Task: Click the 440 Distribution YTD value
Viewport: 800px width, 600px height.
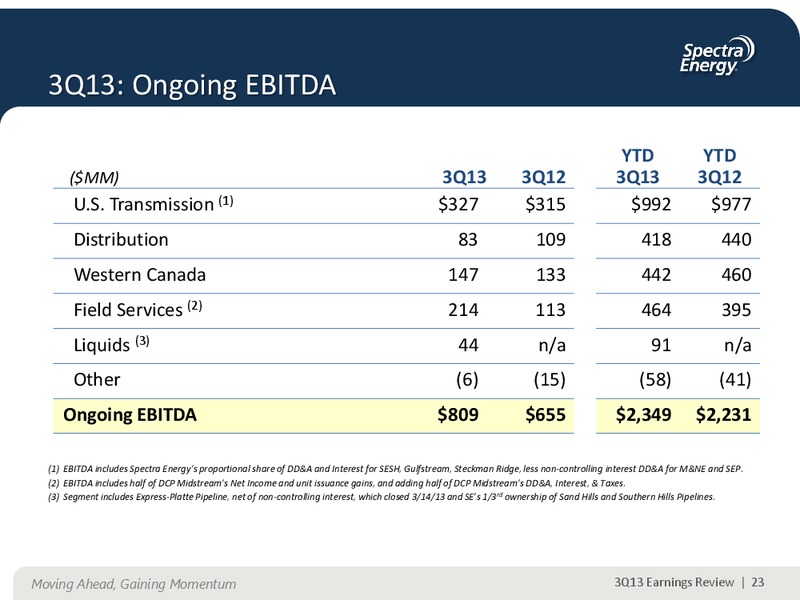Action: pyautogui.click(x=736, y=239)
